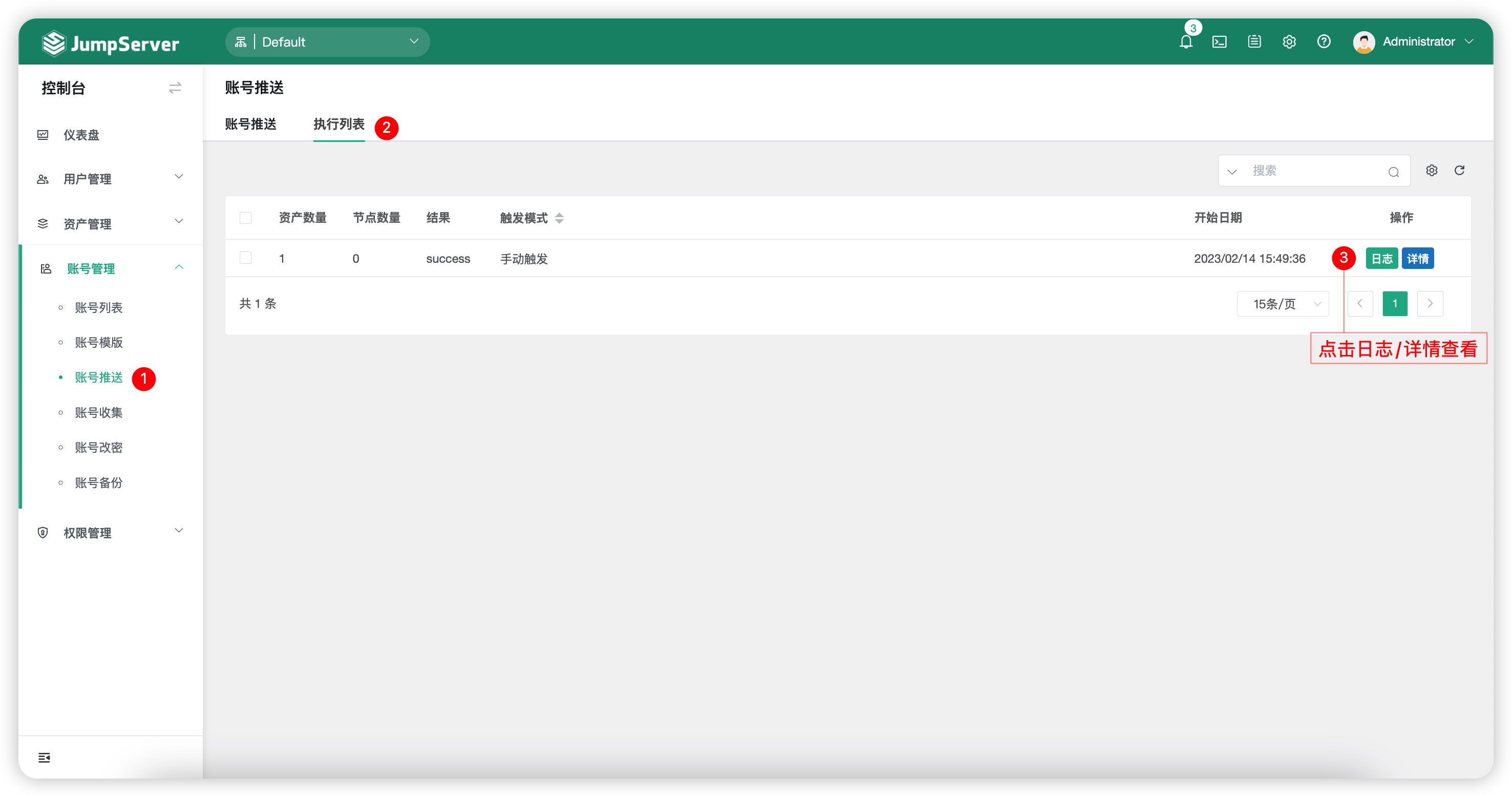1512x797 pixels.
Task: Open the 15条/页 page size dropdown
Action: (x=1283, y=303)
